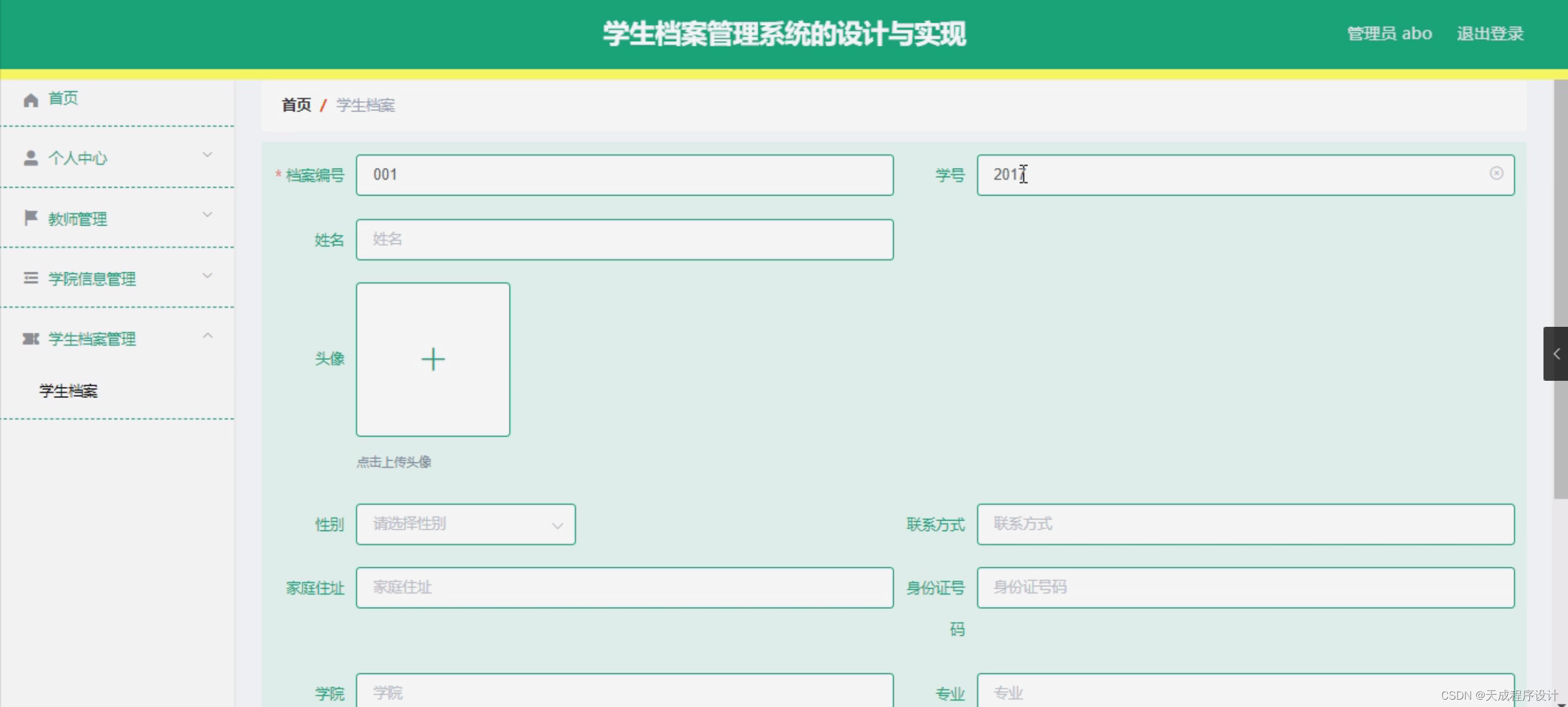Viewport: 1568px width, 707px height.
Task: Expand the 教师管理 menu chevron
Action: click(207, 215)
